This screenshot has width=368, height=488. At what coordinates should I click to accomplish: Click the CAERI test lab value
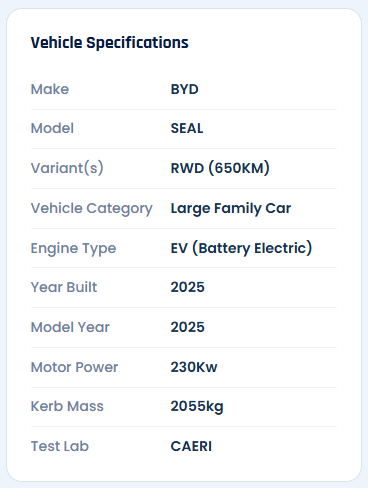pyautogui.click(x=191, y=446)
